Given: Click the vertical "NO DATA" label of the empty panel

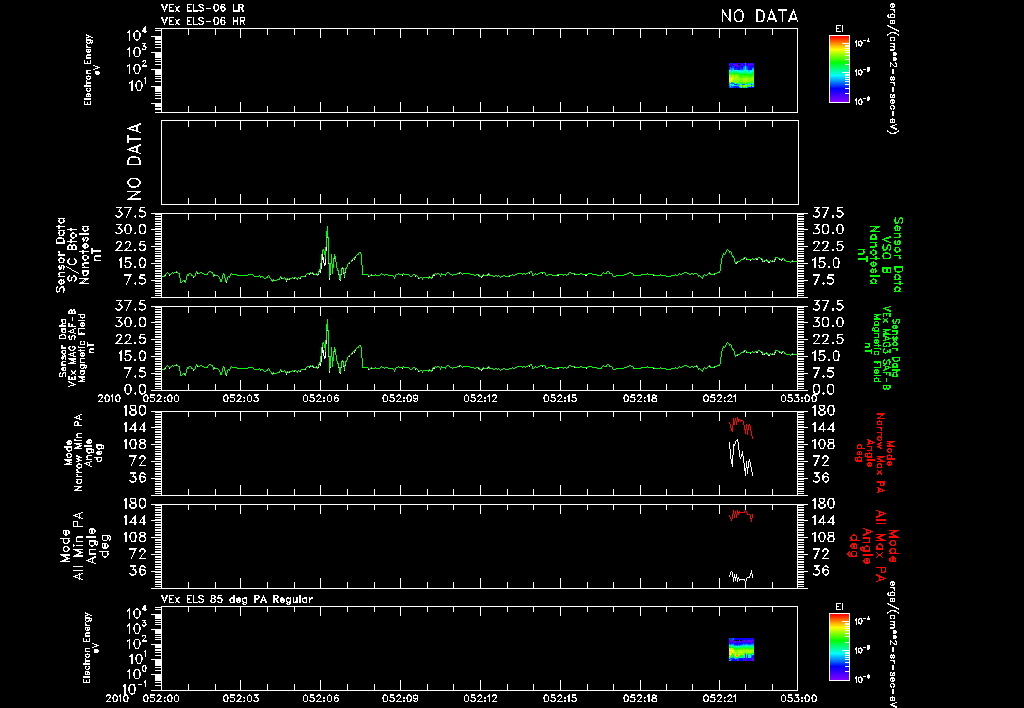Looking at the screenshot, I should click(x=133, y=161).
